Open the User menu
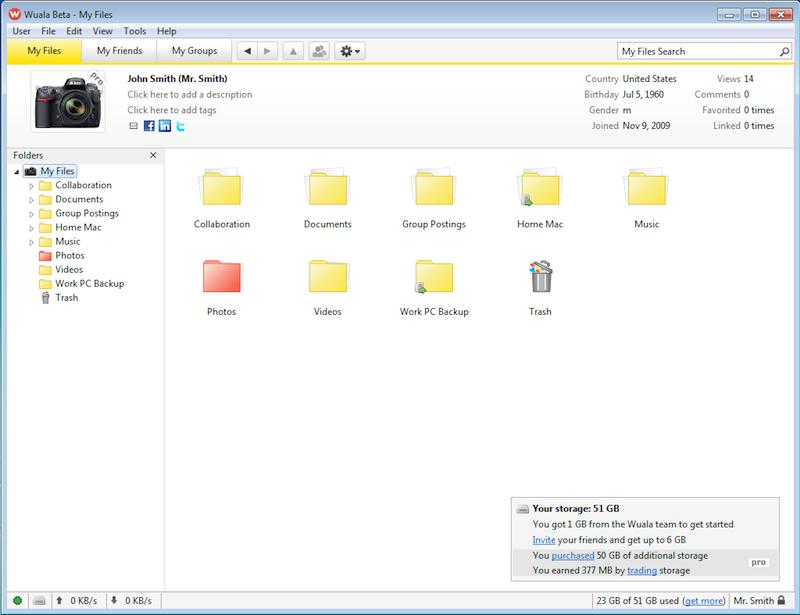Screen dimensions: 800x615 [21, 31]
